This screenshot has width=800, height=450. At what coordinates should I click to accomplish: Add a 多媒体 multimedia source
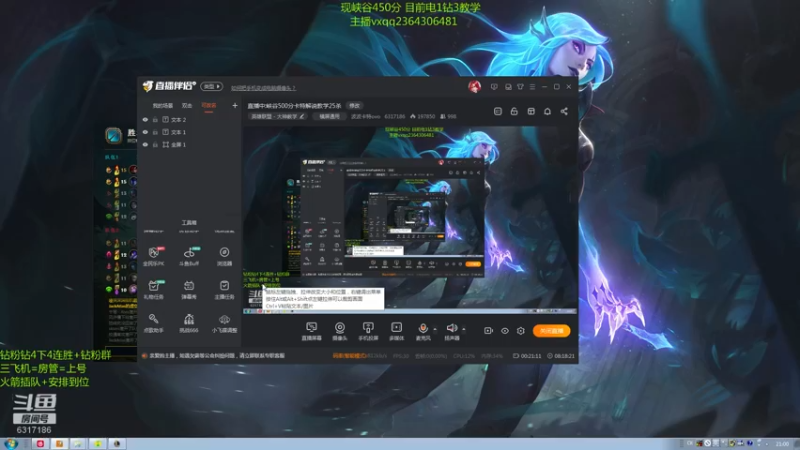[x=396, y=331]
